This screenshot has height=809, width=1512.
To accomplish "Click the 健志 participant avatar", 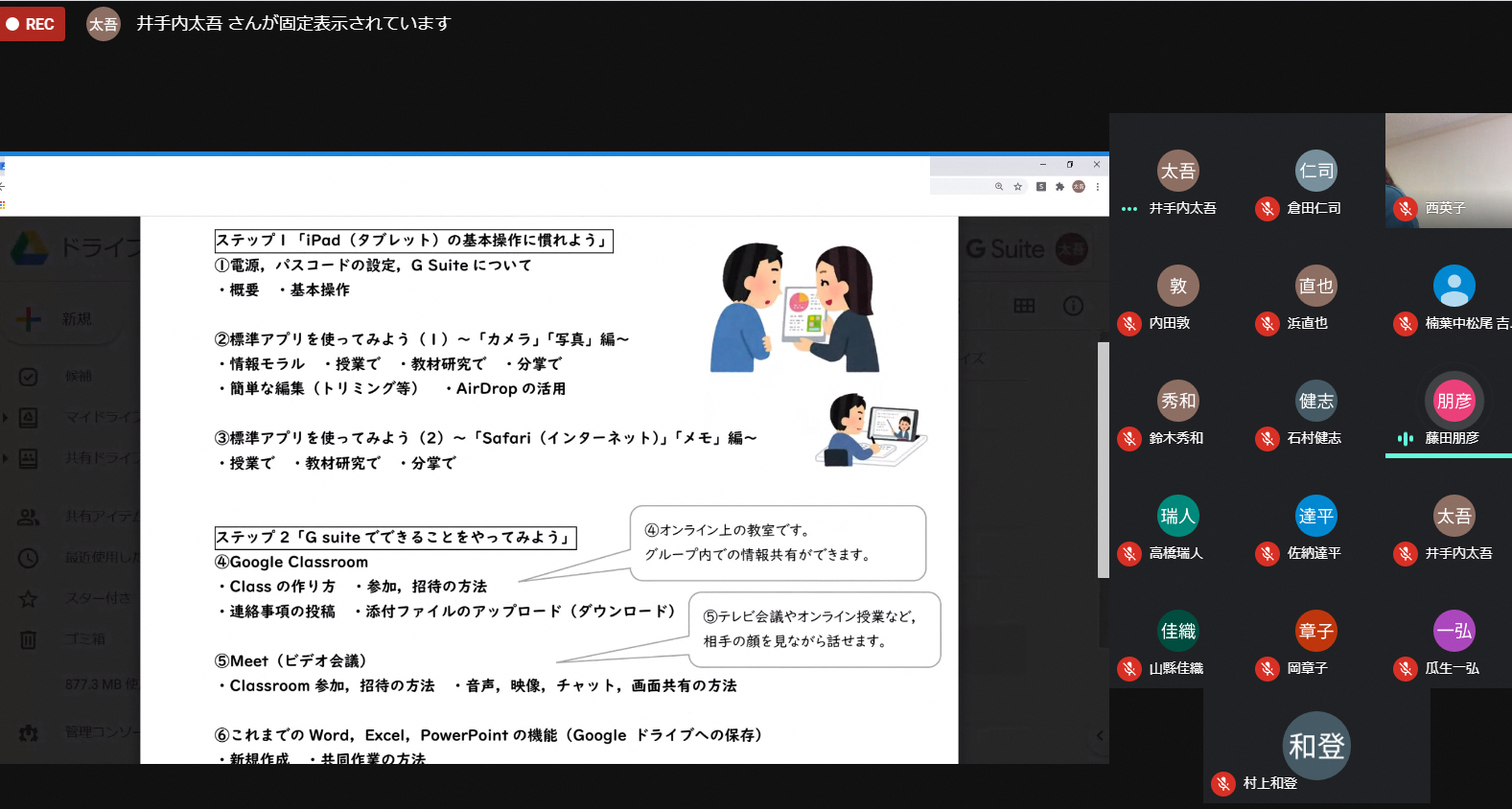I will (x=1316, y=401).
